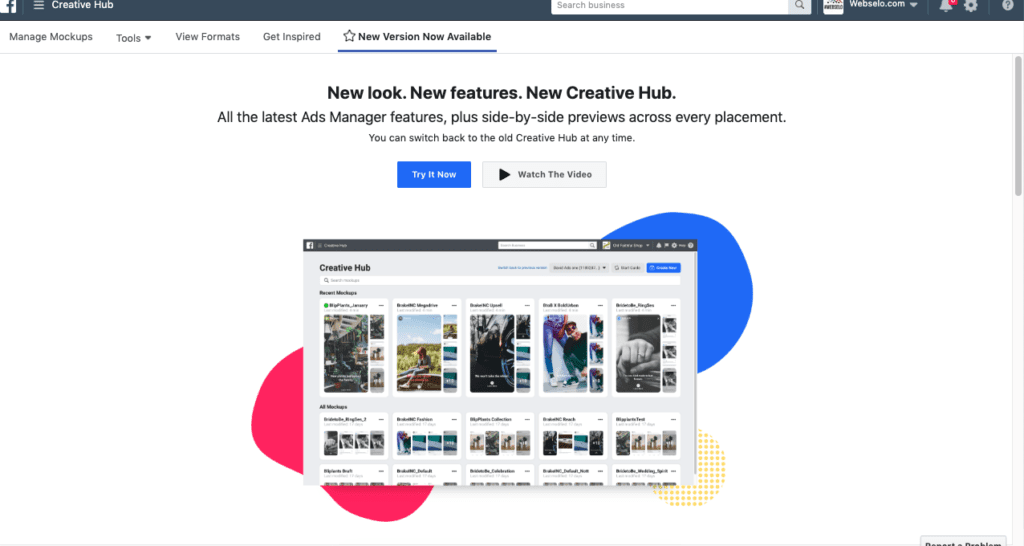
Task: Expand the Webselo.com account dropdown
Action: pyautogui.click(x=914, y=5)
